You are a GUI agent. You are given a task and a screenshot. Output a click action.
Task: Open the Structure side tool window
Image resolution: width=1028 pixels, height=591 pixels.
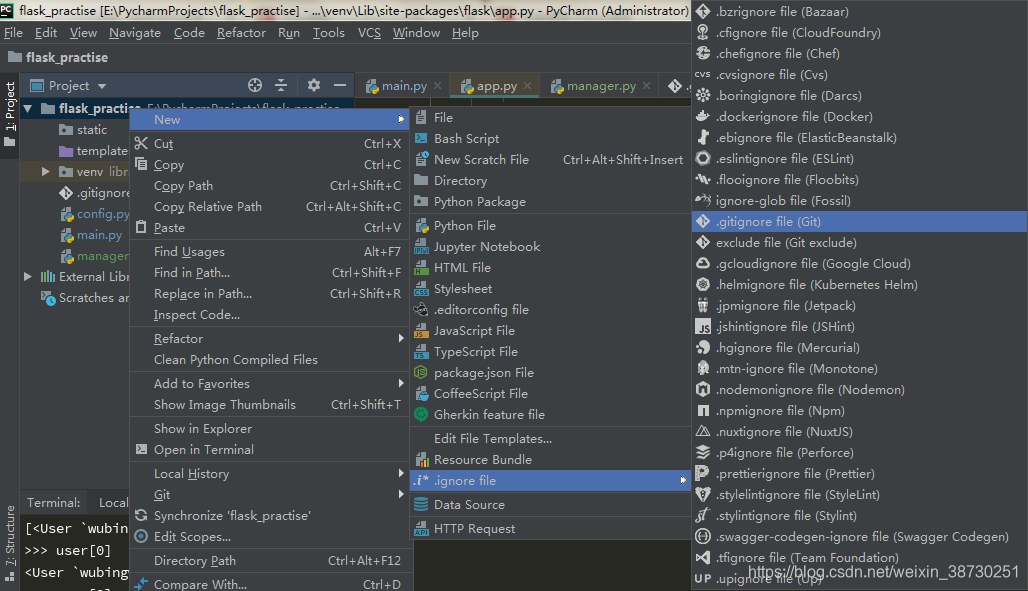[x=10, y=542]
